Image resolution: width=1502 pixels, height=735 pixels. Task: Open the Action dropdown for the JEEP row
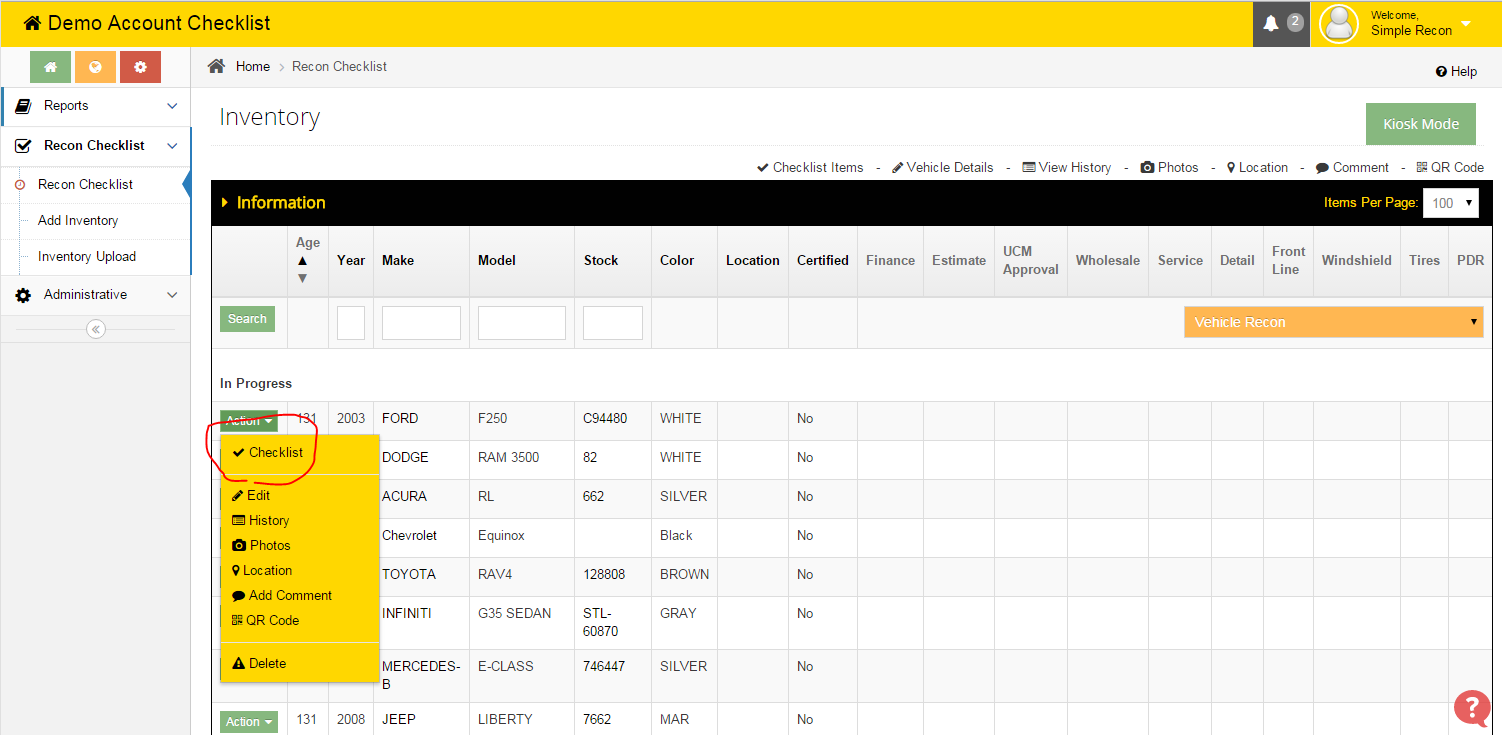tap(249, 721)
